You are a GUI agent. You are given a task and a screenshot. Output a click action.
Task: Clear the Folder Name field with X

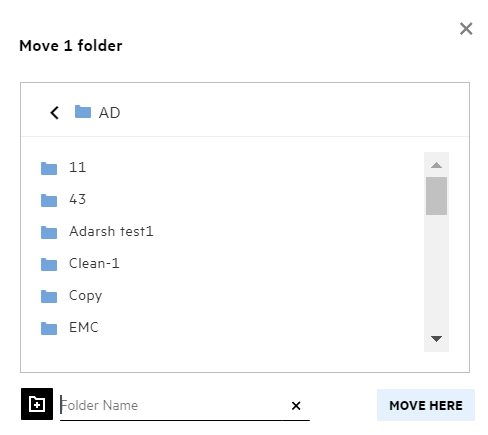point(296,406)
